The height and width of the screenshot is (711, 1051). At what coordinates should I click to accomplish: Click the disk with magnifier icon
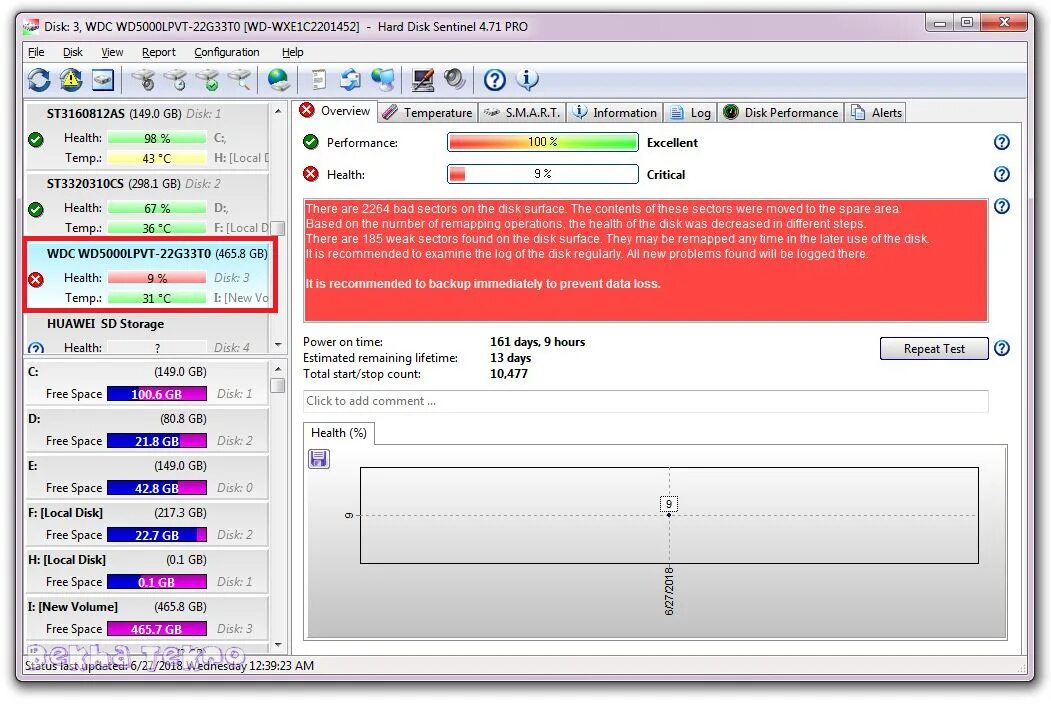tap(240, 80)
